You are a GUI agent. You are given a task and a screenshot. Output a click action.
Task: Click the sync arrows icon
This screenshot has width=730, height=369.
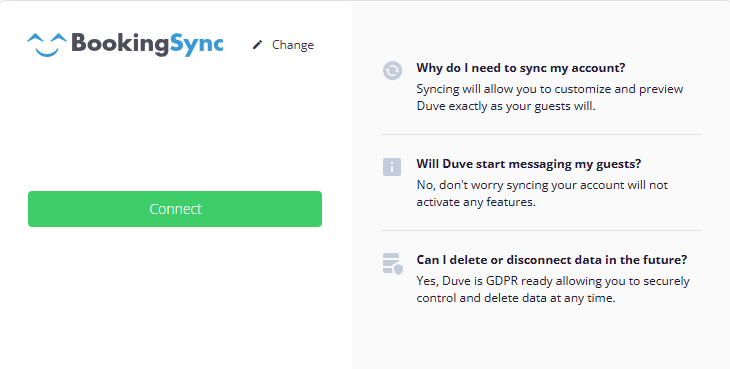click(392, 71)
